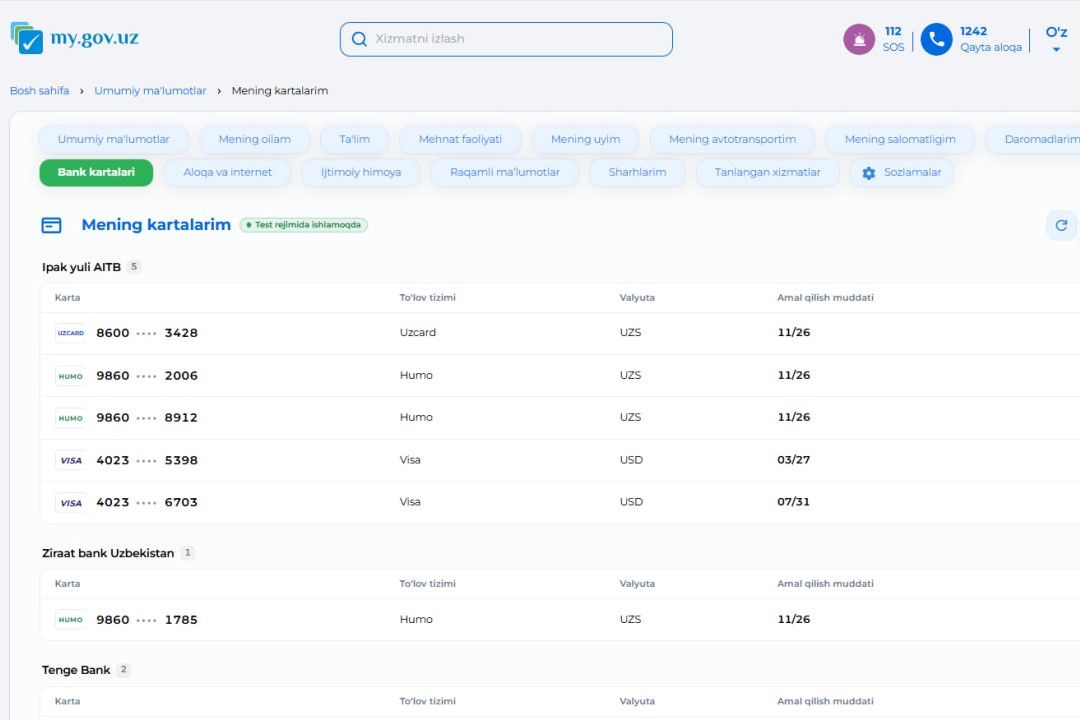This screenshot has width=1080, height=720.
Task: Select the Ta'lim tab
Action: [x=355, y=139]
